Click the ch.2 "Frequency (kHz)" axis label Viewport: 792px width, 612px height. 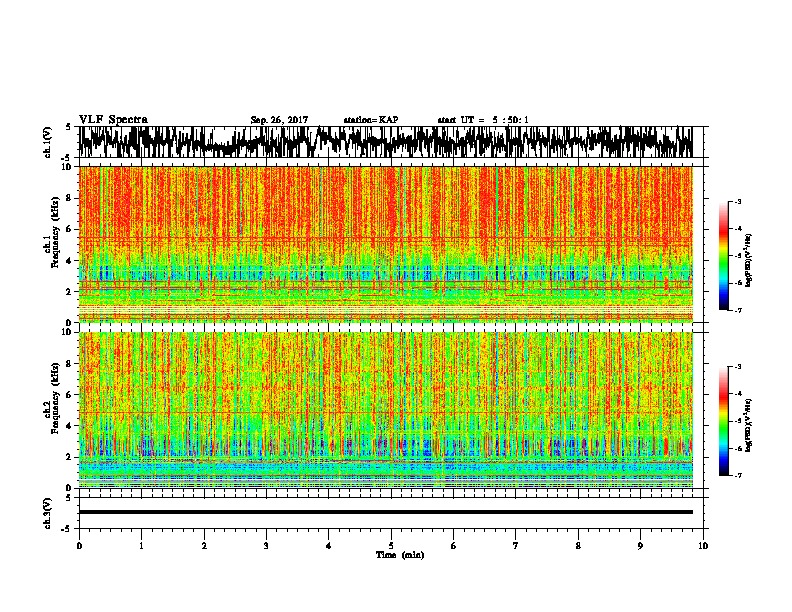(x=55, y=398)
